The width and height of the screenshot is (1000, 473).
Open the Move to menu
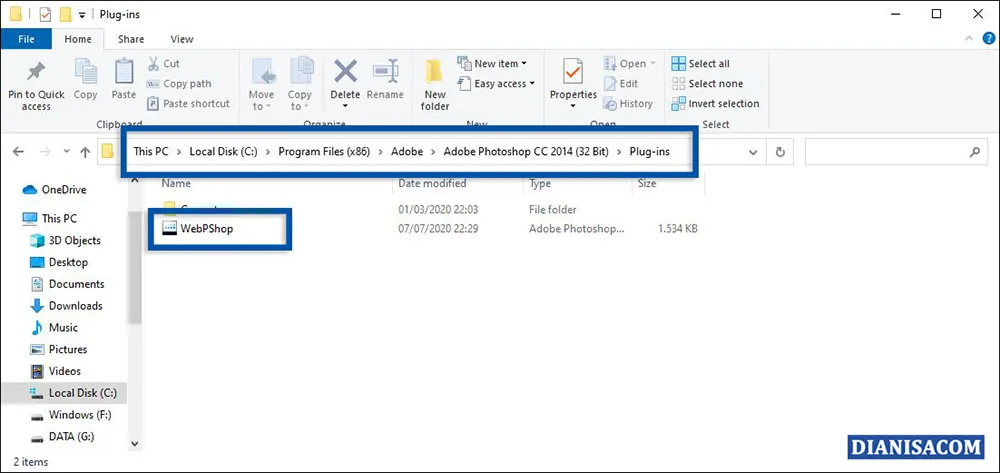click(x=261, y=85)
